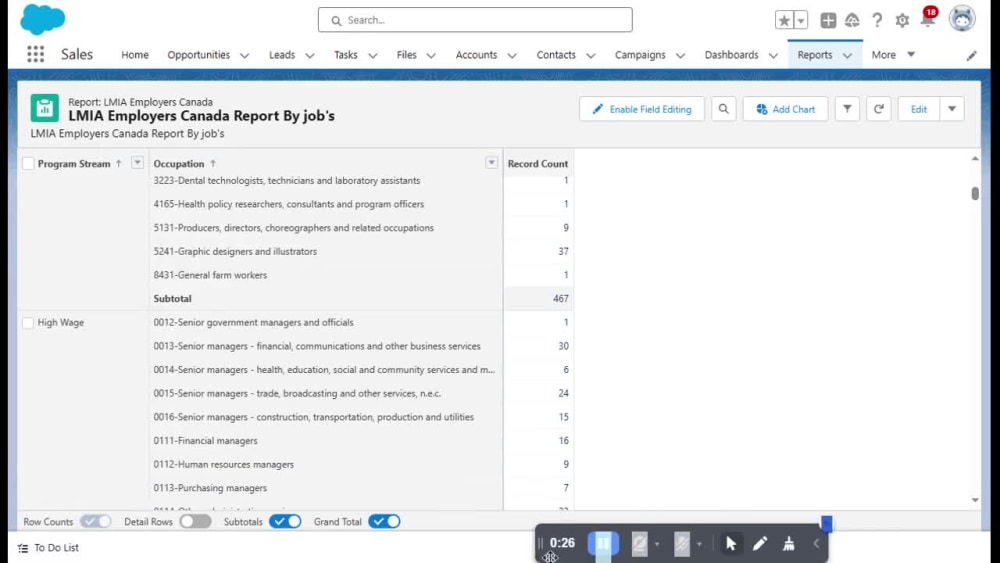The image size is (1000, 563).
Task: Click the Record Count column header
Action: click(538, 164)
